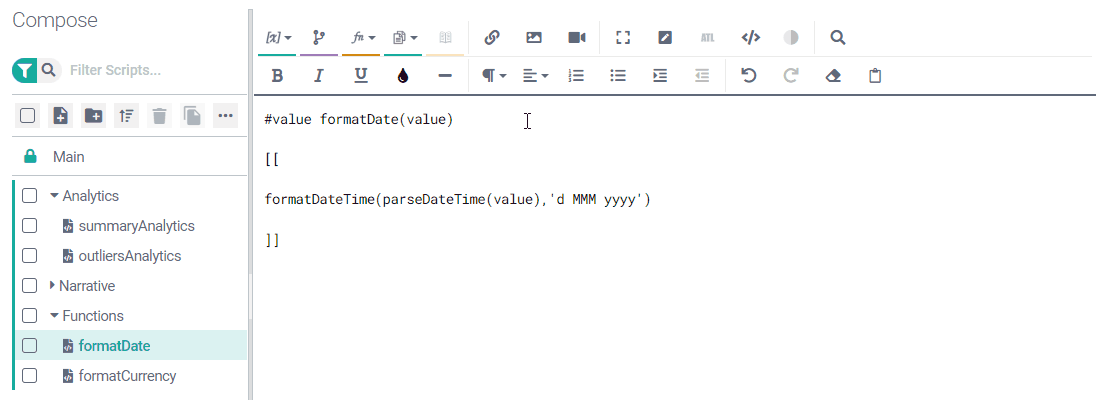
Task: Open the formatCurrency script
Action: [x=127, y=376]
